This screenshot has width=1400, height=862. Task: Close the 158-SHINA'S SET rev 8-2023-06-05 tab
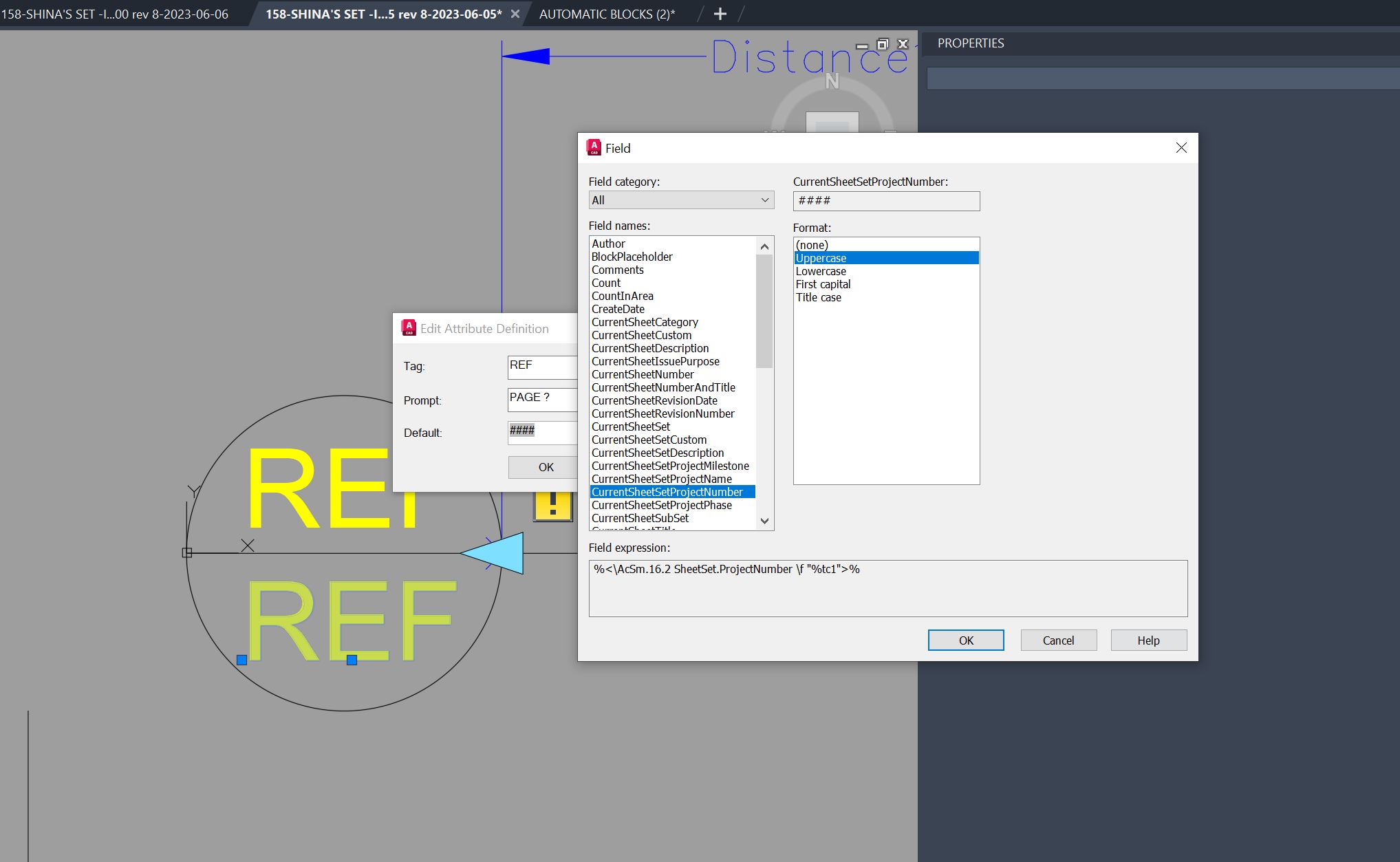(515, 14)
